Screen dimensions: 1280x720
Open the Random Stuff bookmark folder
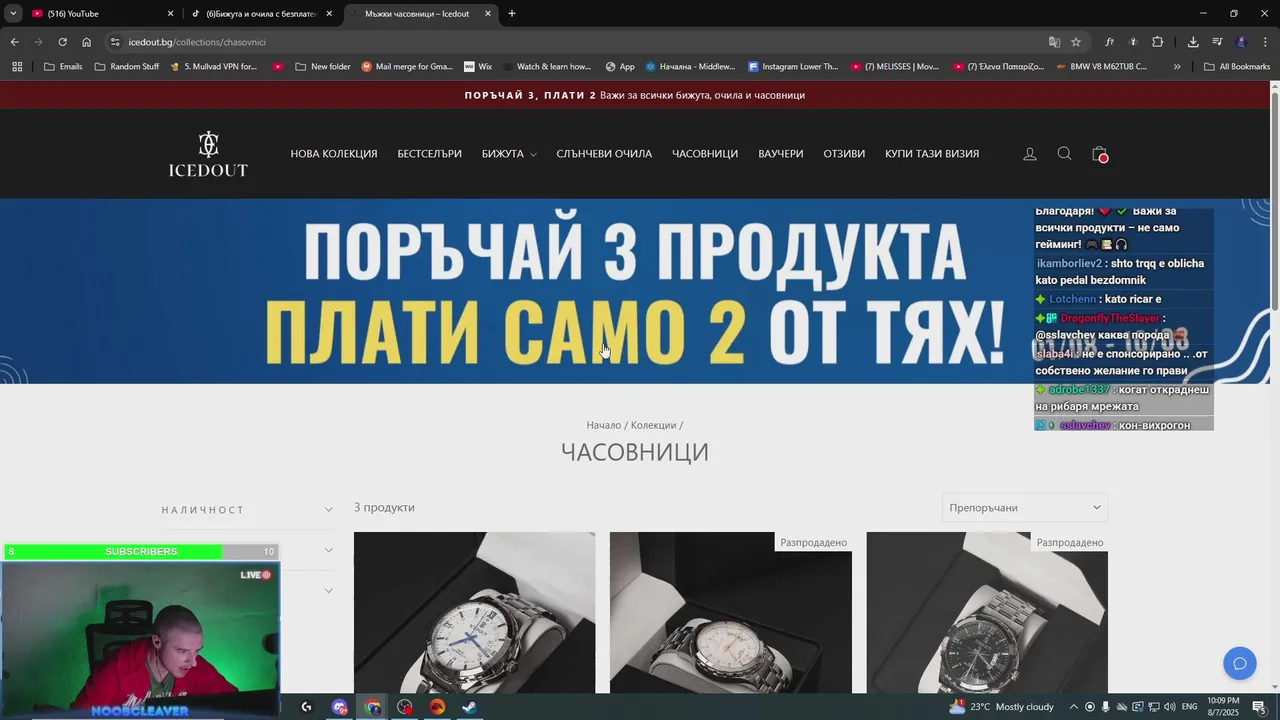pyautogui.click(x=126, y=67)
